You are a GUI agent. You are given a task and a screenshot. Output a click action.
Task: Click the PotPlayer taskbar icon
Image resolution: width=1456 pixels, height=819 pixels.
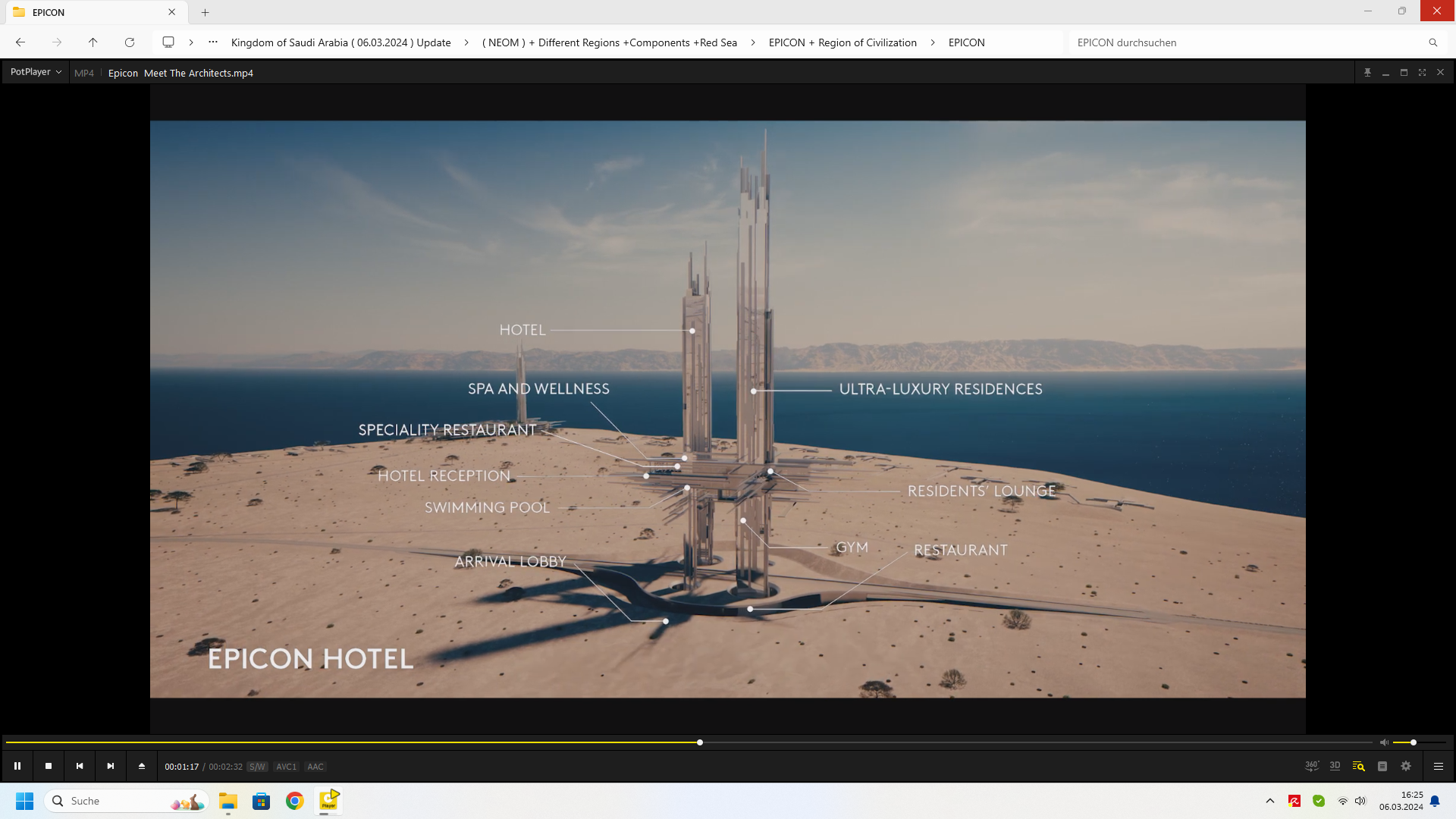point(328,801)
